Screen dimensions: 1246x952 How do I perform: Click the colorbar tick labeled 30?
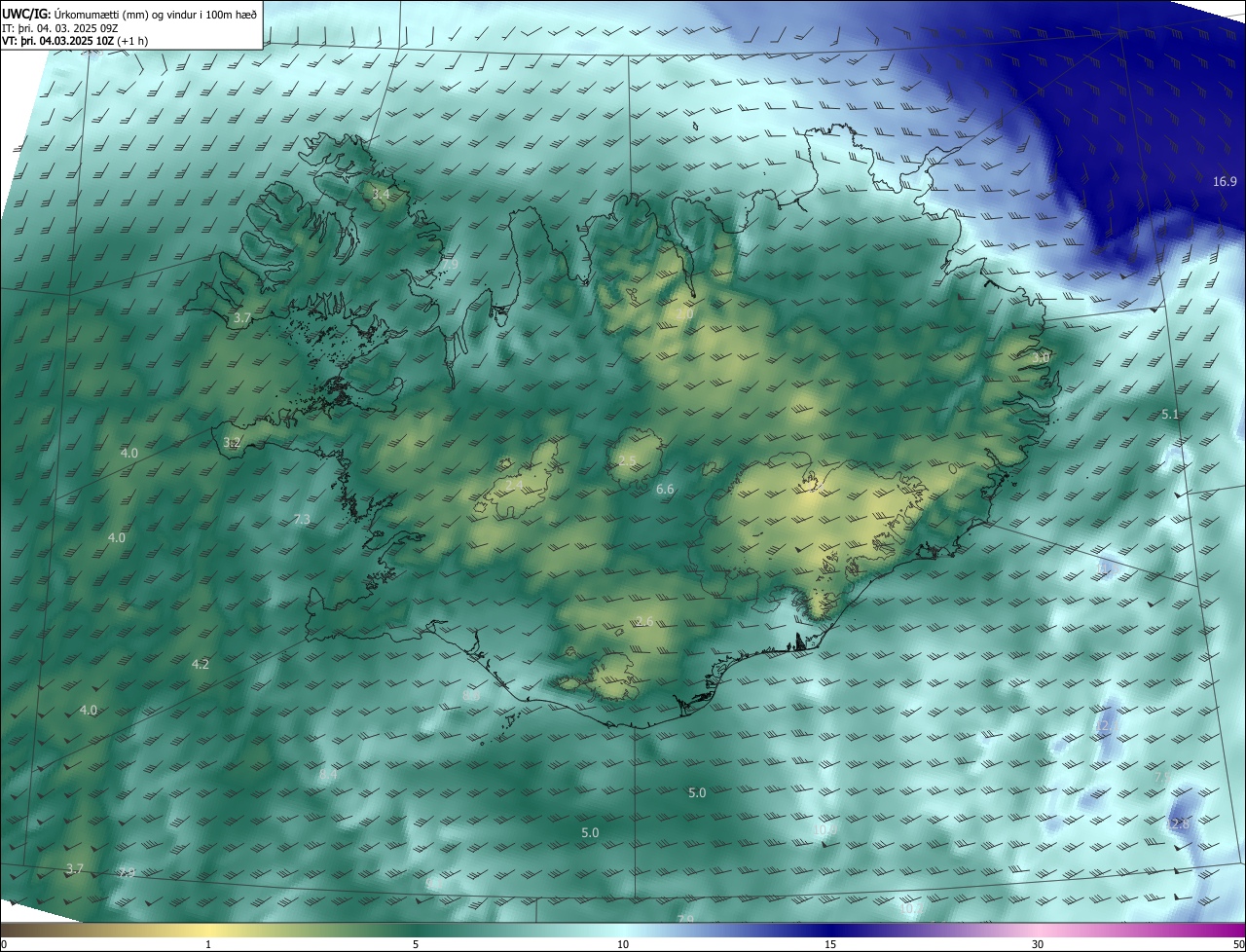click(1038, 945)
